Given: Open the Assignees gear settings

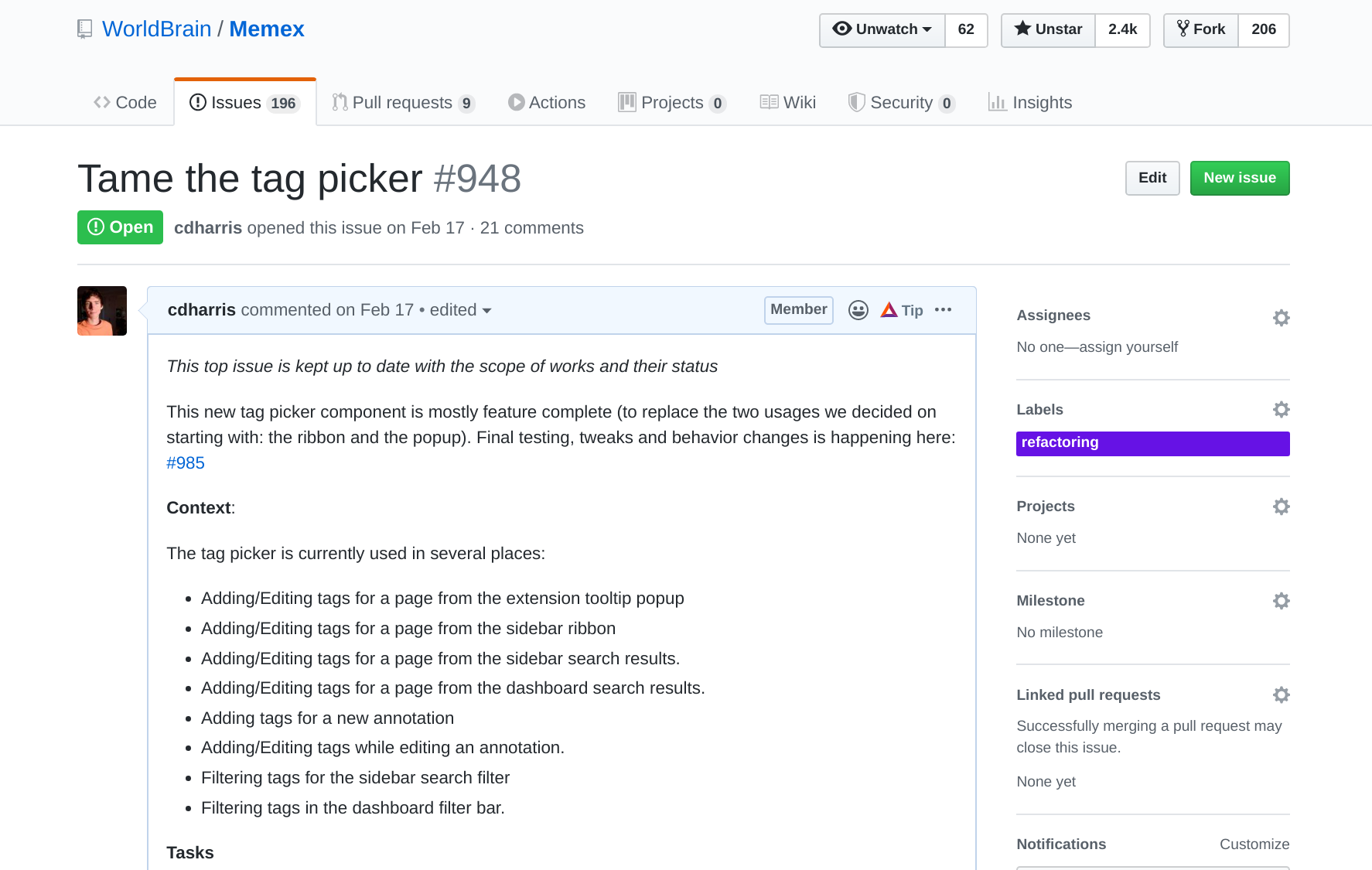Looking at the screenshot, I should pos(1281,317).
